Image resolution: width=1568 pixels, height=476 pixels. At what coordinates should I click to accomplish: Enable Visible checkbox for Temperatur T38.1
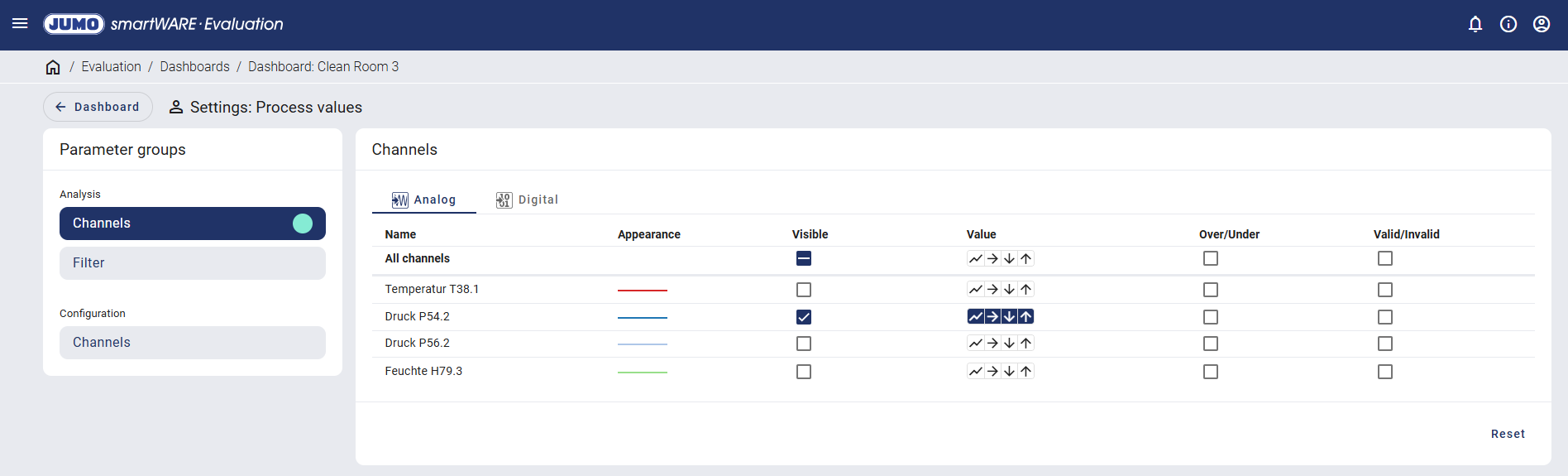pyautogui.click(x=804, y=290)
